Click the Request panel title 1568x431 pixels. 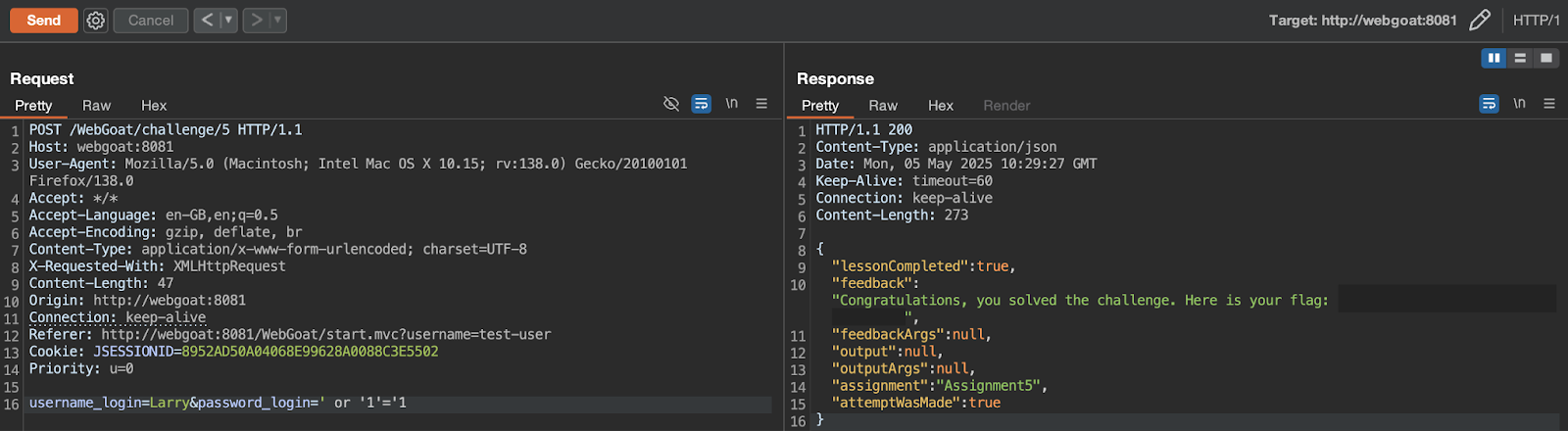tap(41, 78)
